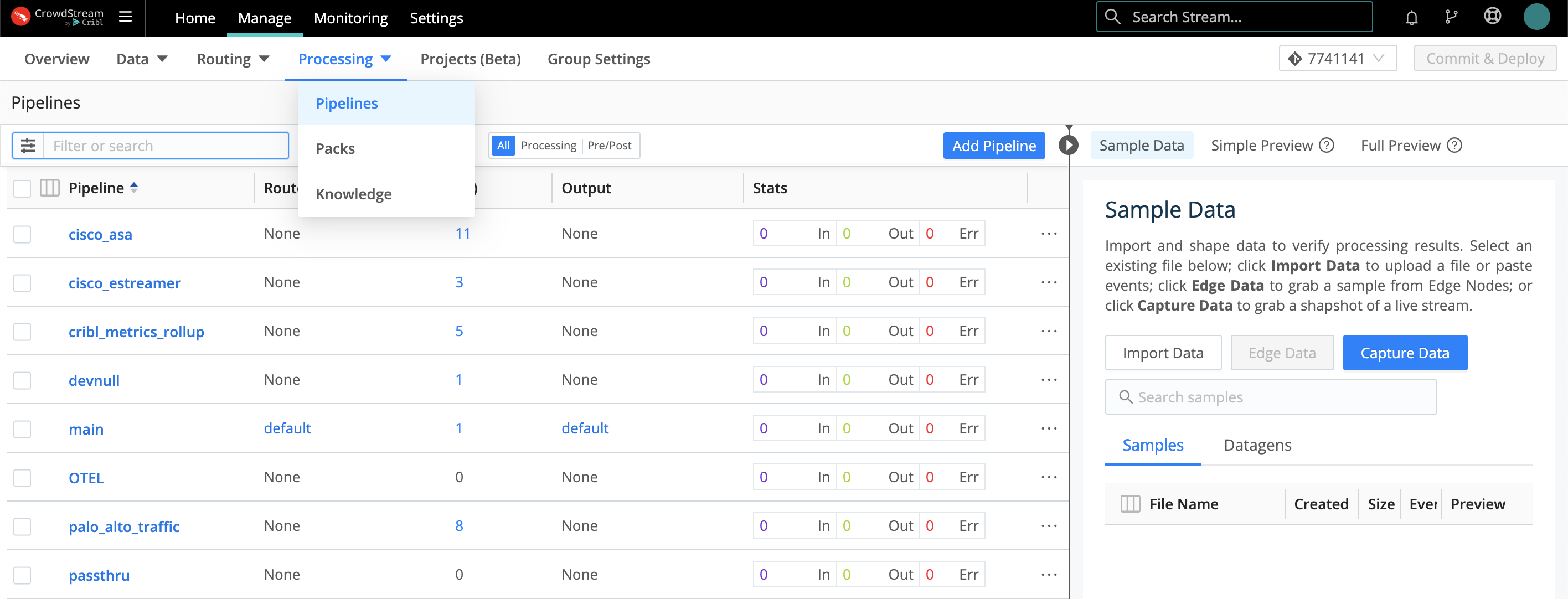Click the pipeline table column chooser icon
This screenshot has width=1568, height=599.
pyautogui.click(x=49, y=188)
